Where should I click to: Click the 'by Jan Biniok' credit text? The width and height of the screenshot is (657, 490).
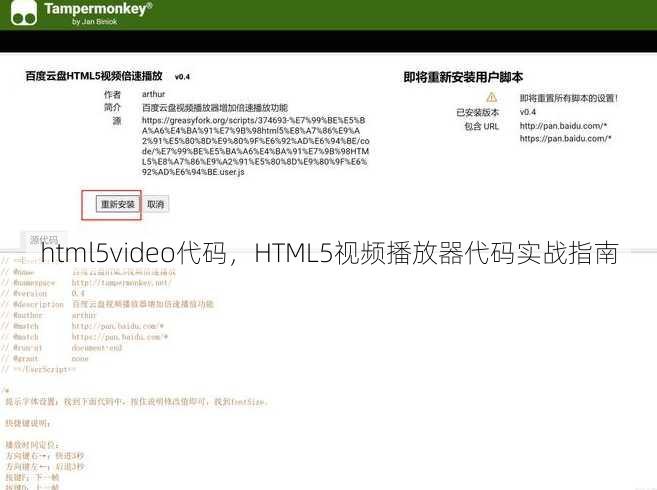[94, 21]
